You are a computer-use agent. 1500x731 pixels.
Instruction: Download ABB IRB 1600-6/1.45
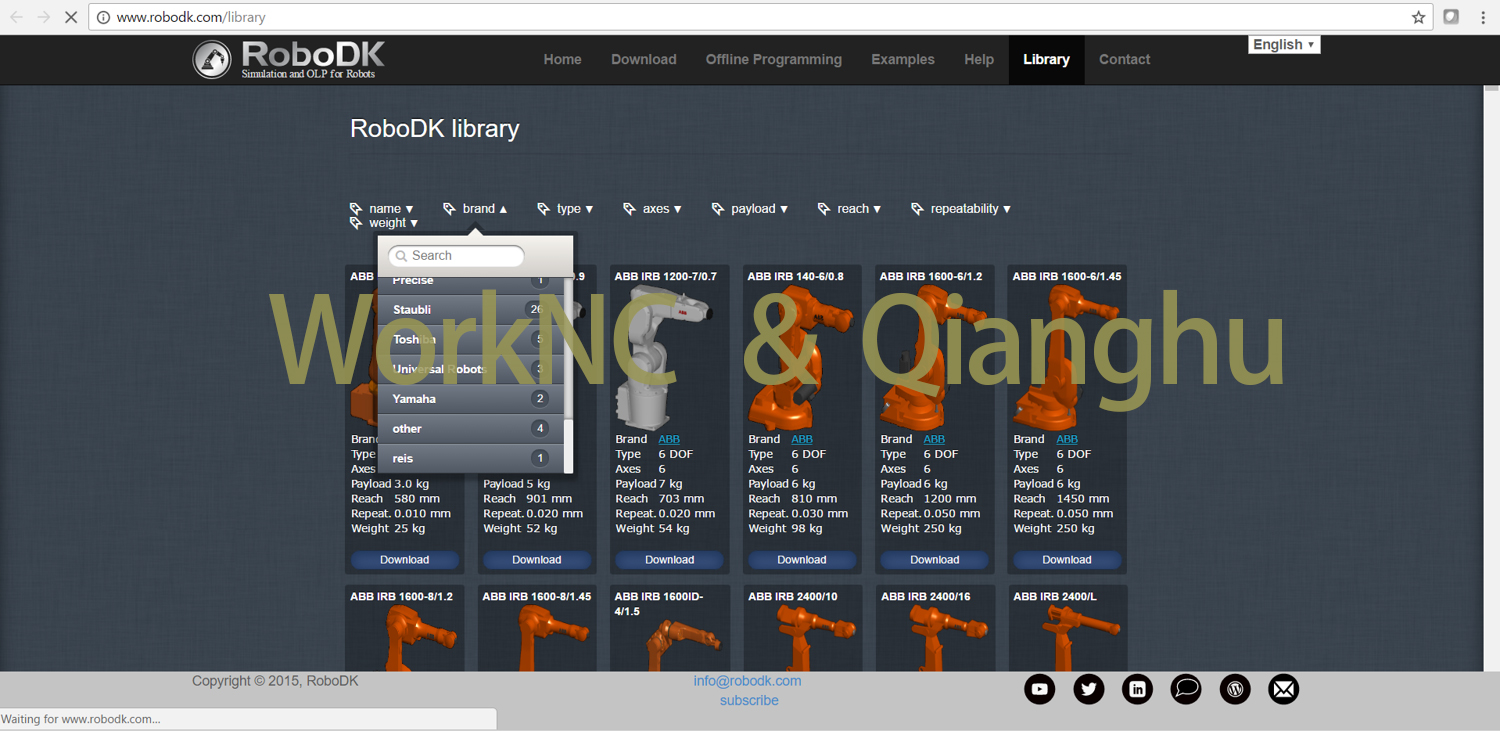point(1067,560)
